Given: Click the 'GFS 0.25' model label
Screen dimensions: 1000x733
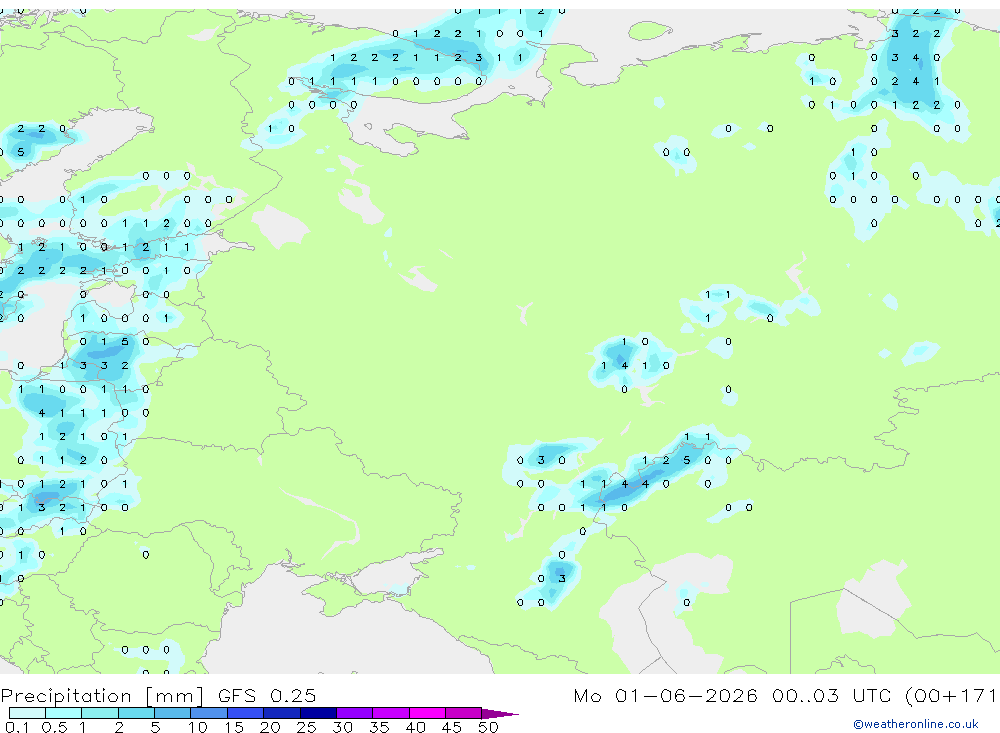Looking at the screenshot, I should click(267, 695).
